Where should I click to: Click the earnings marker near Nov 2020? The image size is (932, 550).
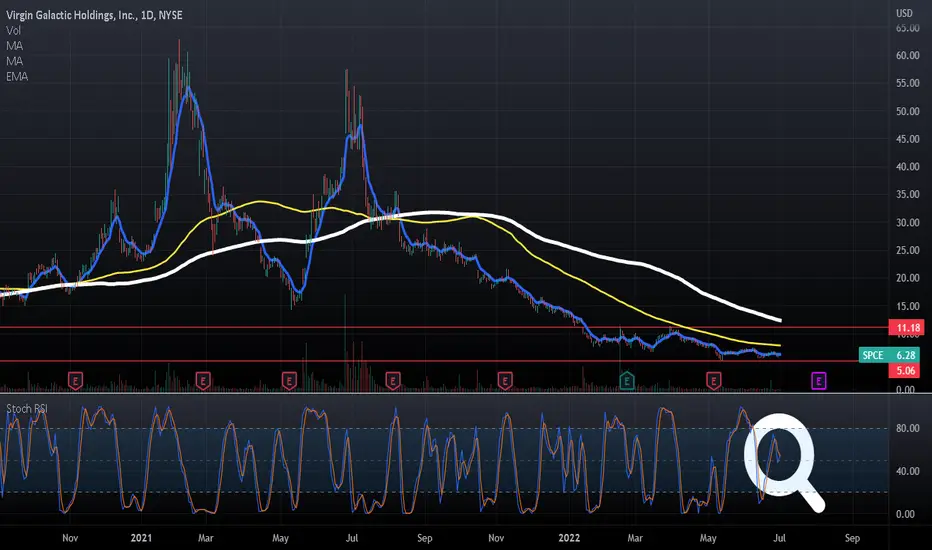(x=75, y=381)
